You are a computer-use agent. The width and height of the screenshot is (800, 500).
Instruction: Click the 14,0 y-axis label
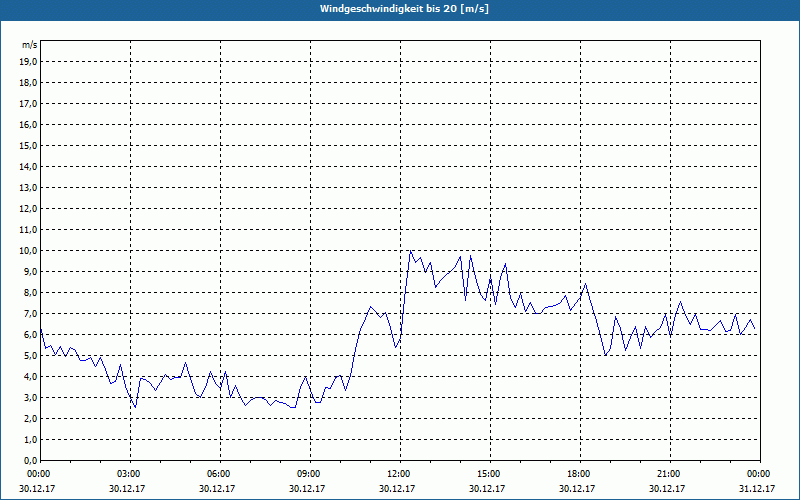pyautogui.click(x=28, y=167)
